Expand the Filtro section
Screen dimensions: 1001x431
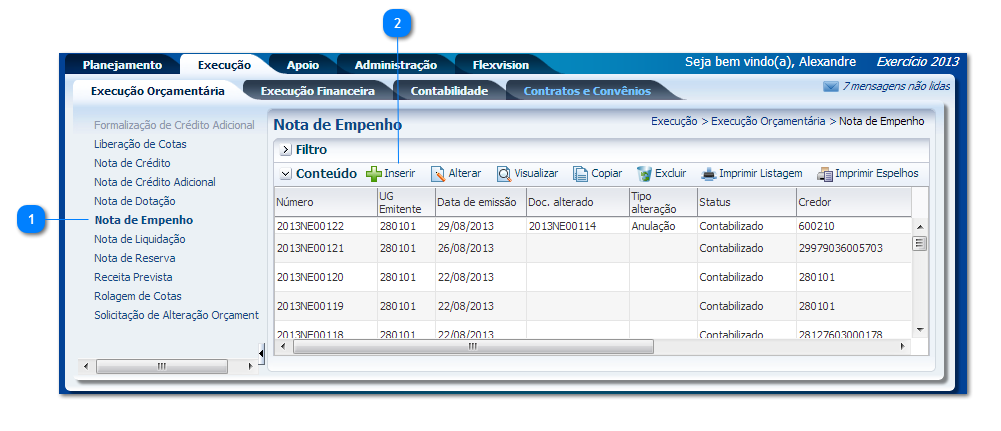tap(284, 150)
